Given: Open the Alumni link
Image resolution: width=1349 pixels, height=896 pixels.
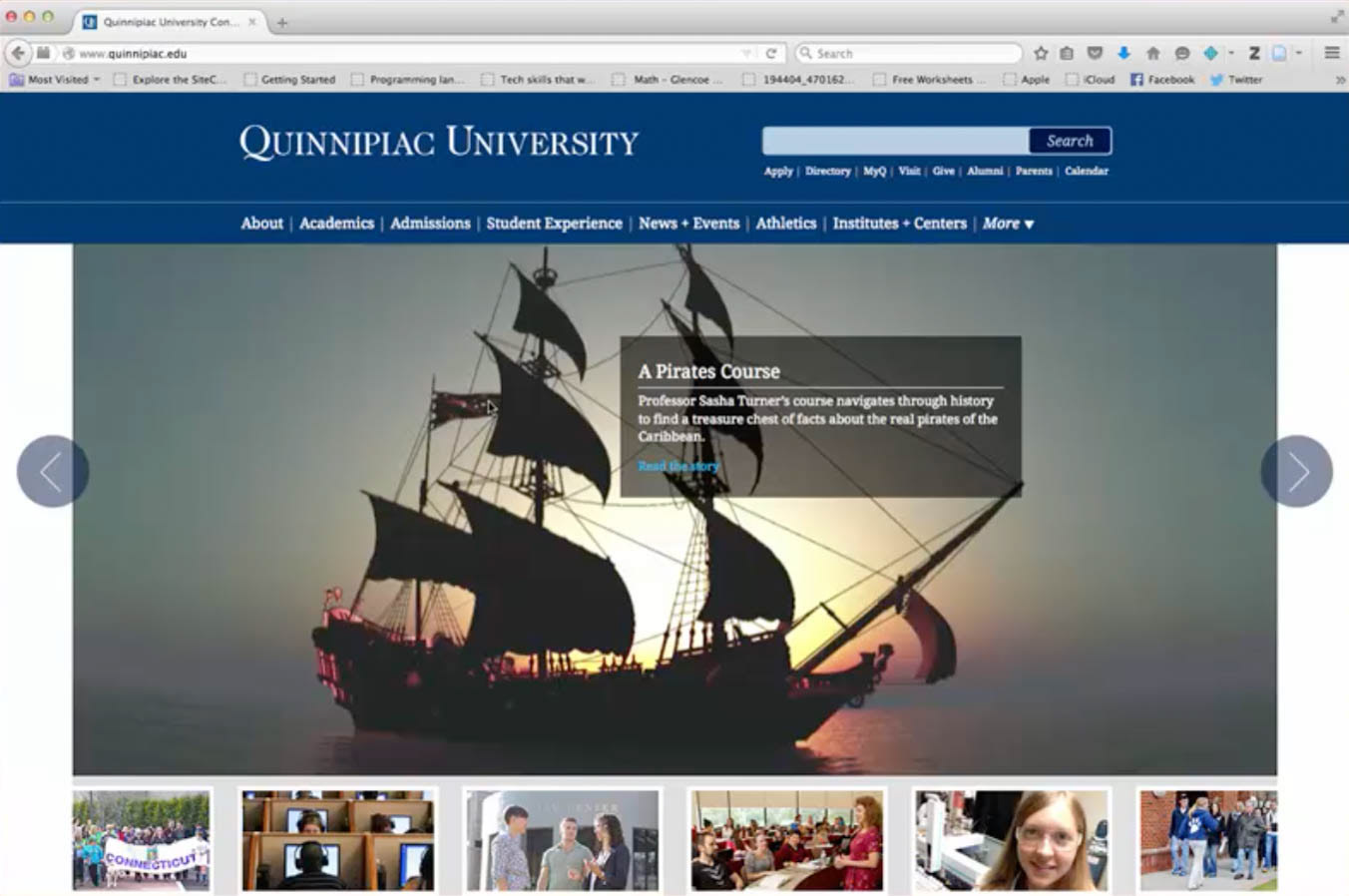Looking at the screenshot, I should tap(985, 171).
